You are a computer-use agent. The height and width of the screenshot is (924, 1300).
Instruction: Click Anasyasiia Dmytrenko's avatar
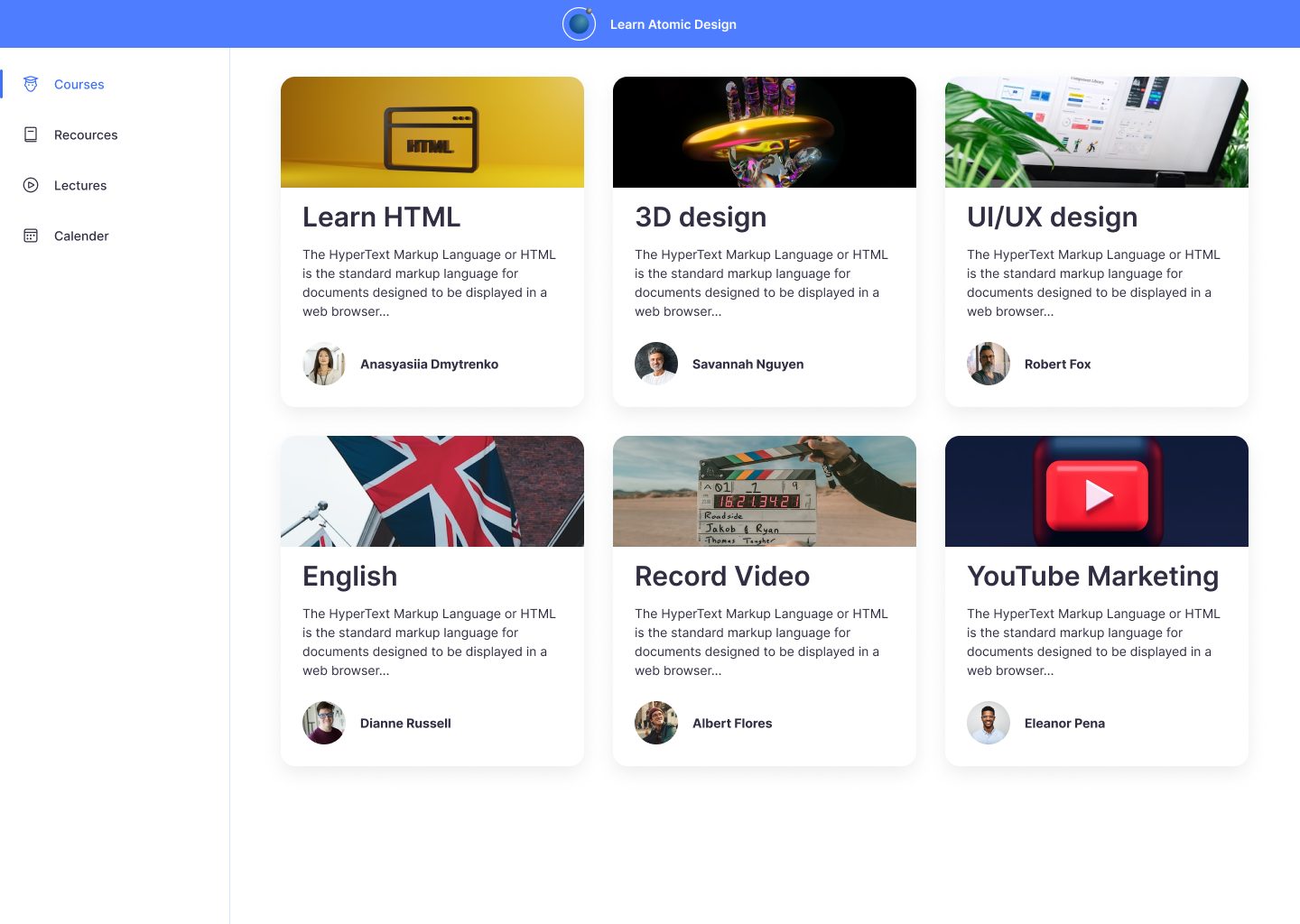click(x=324, y=364)
